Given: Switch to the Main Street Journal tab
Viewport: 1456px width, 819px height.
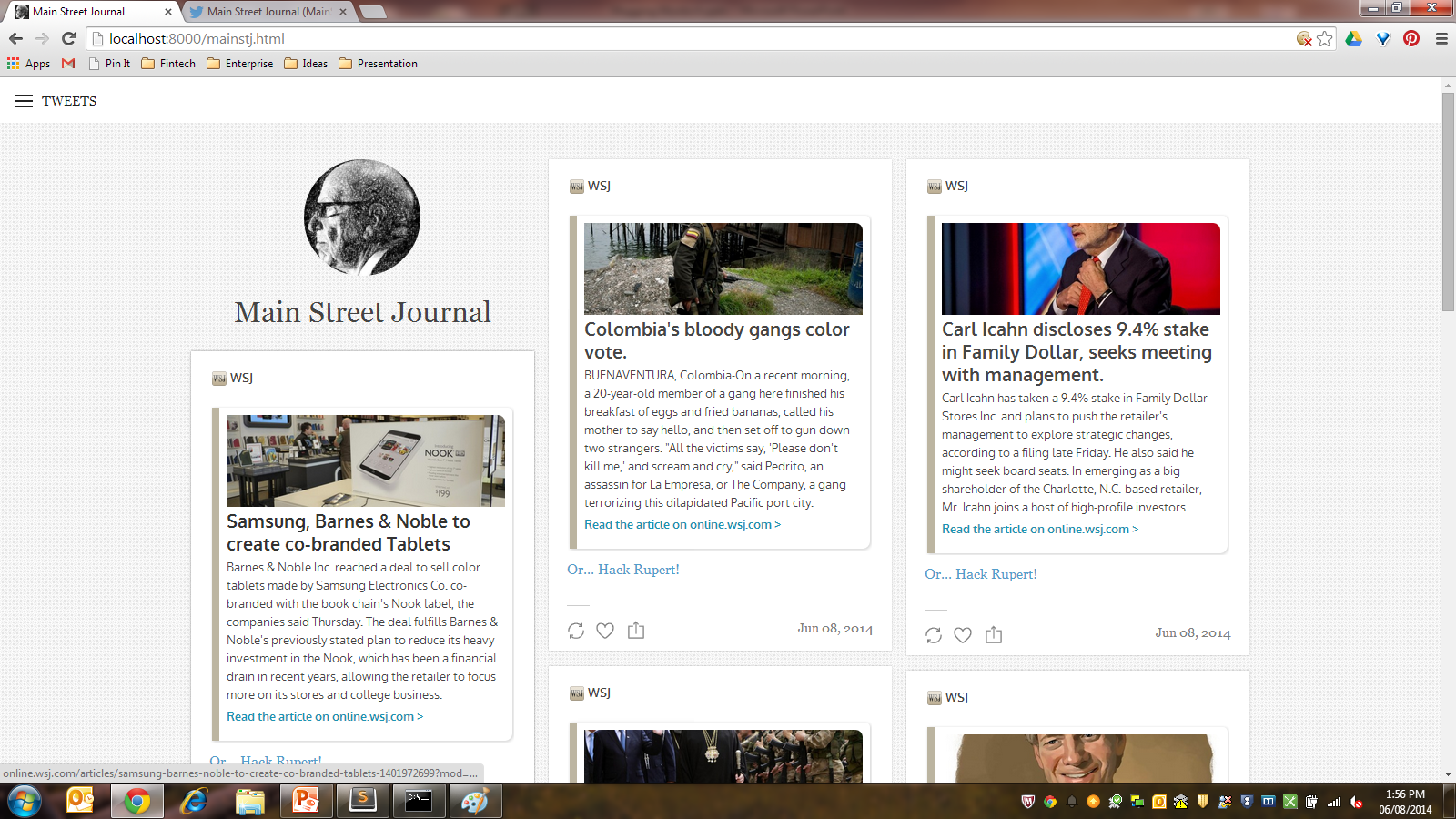Looking at the screenshot, I should coord(89,12).
